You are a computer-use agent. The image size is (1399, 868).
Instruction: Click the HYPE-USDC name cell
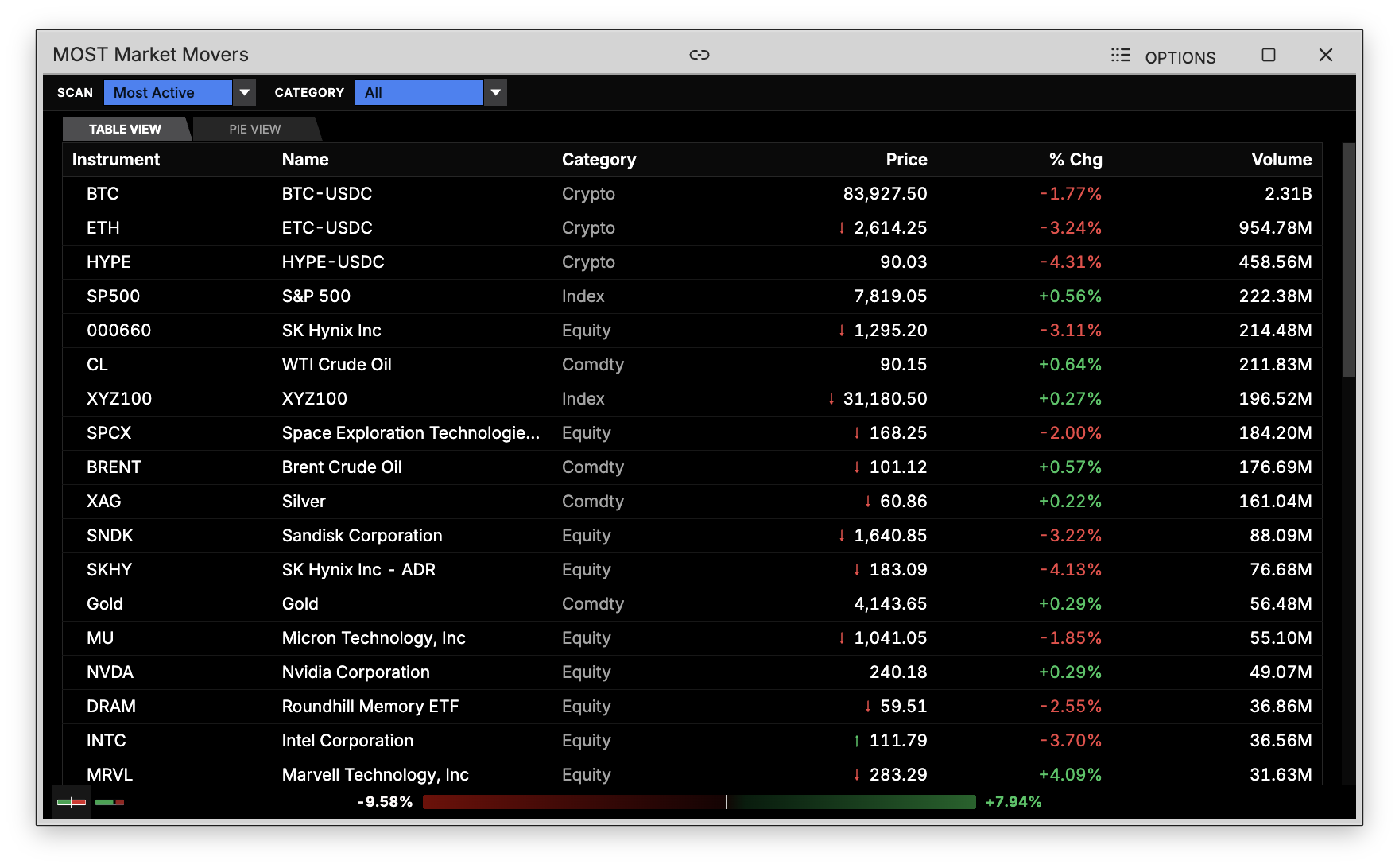[333, 262]
